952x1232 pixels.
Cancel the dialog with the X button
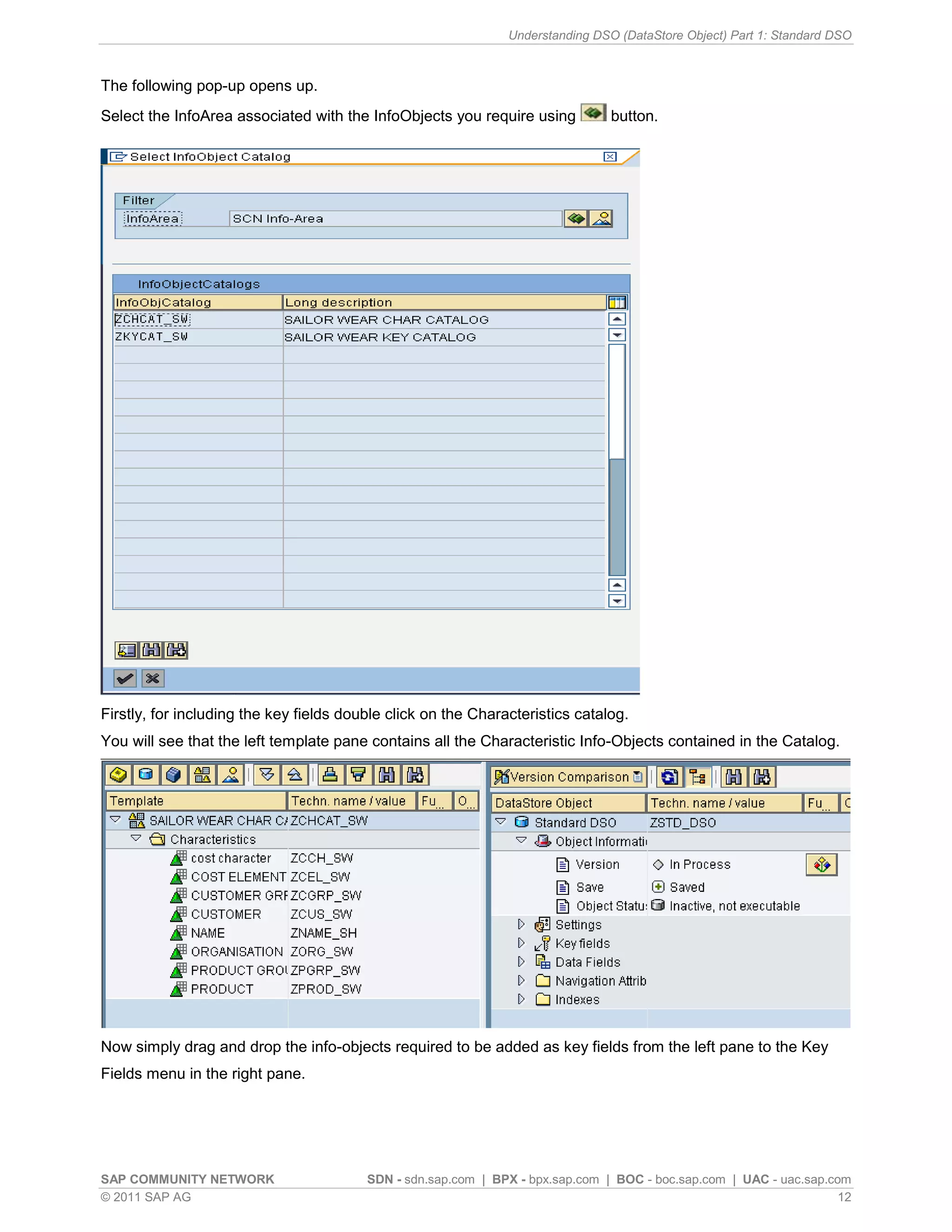pos(153,678)
